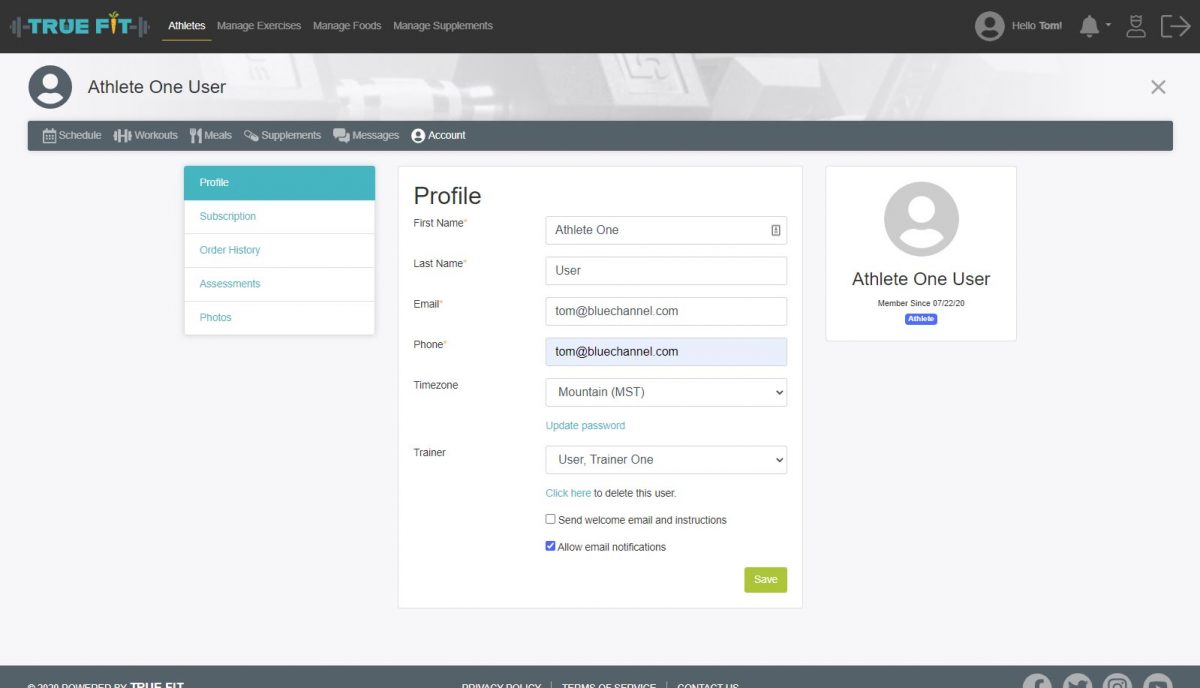Screen dimensions: 1200x688
Task: Enable Send welcome email and instructions
Action: [551, 520]
